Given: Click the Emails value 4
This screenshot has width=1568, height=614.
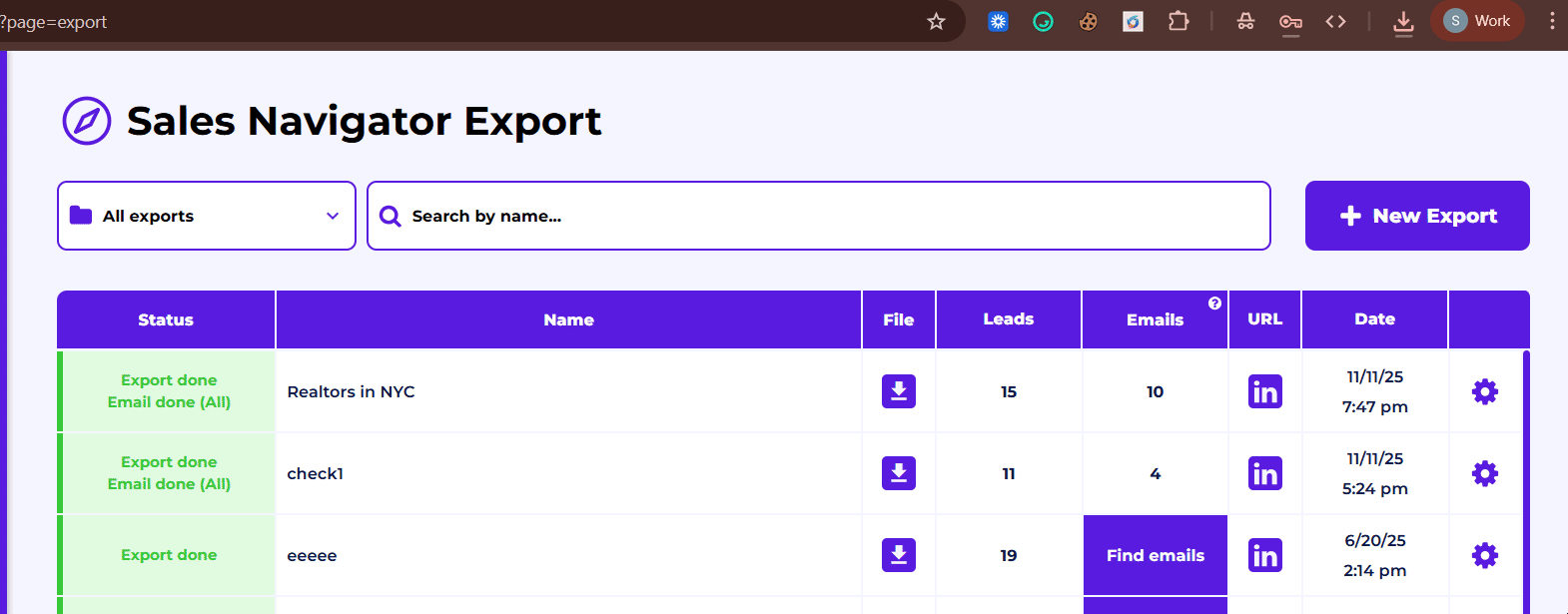Looking at the screenshot, I should [x=1156, y=473].
